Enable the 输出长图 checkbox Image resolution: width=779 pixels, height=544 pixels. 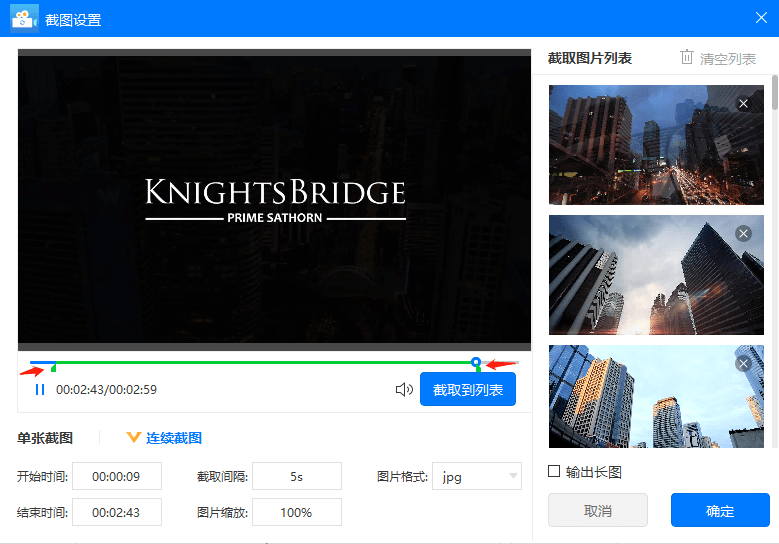click(554, 471)
